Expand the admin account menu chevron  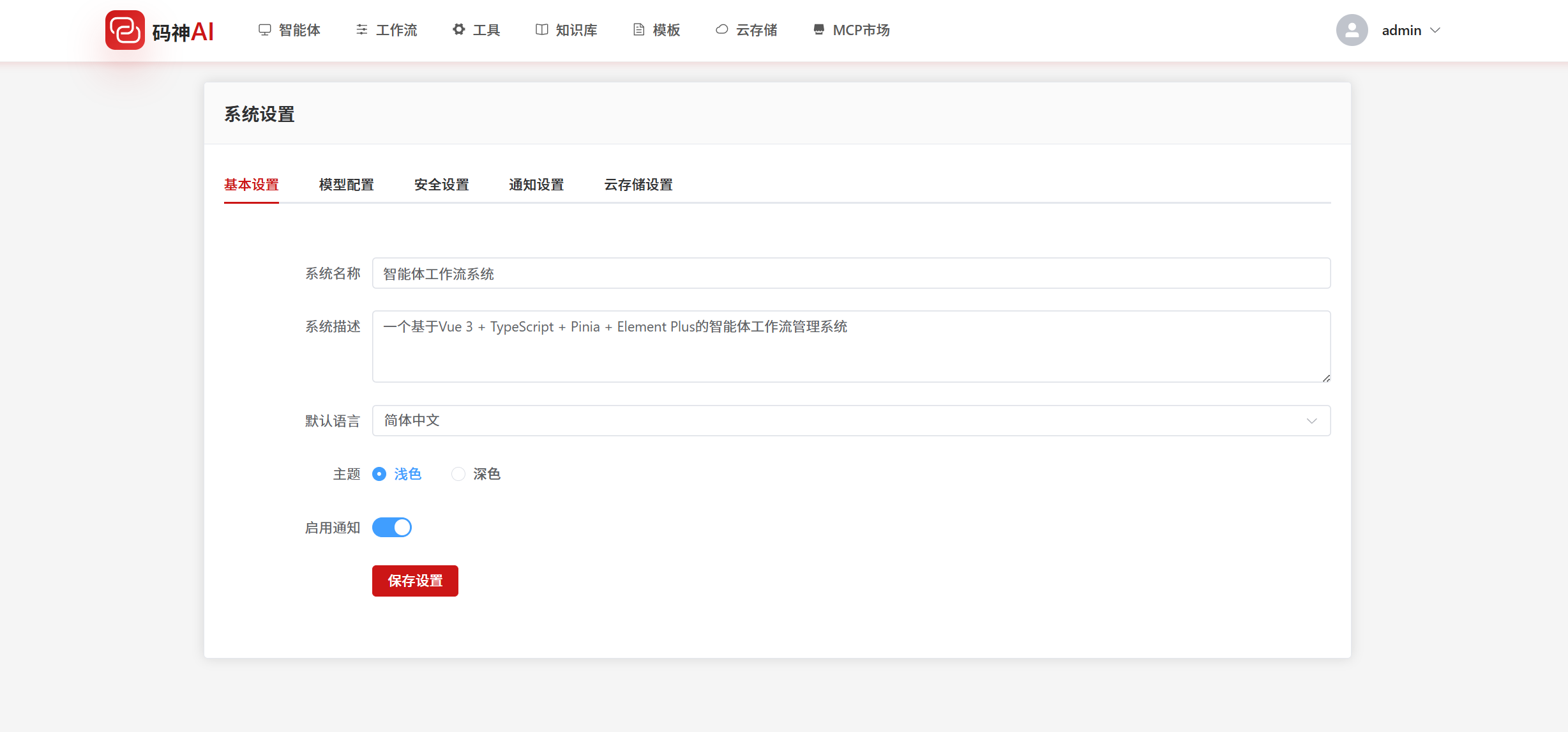1435,30
